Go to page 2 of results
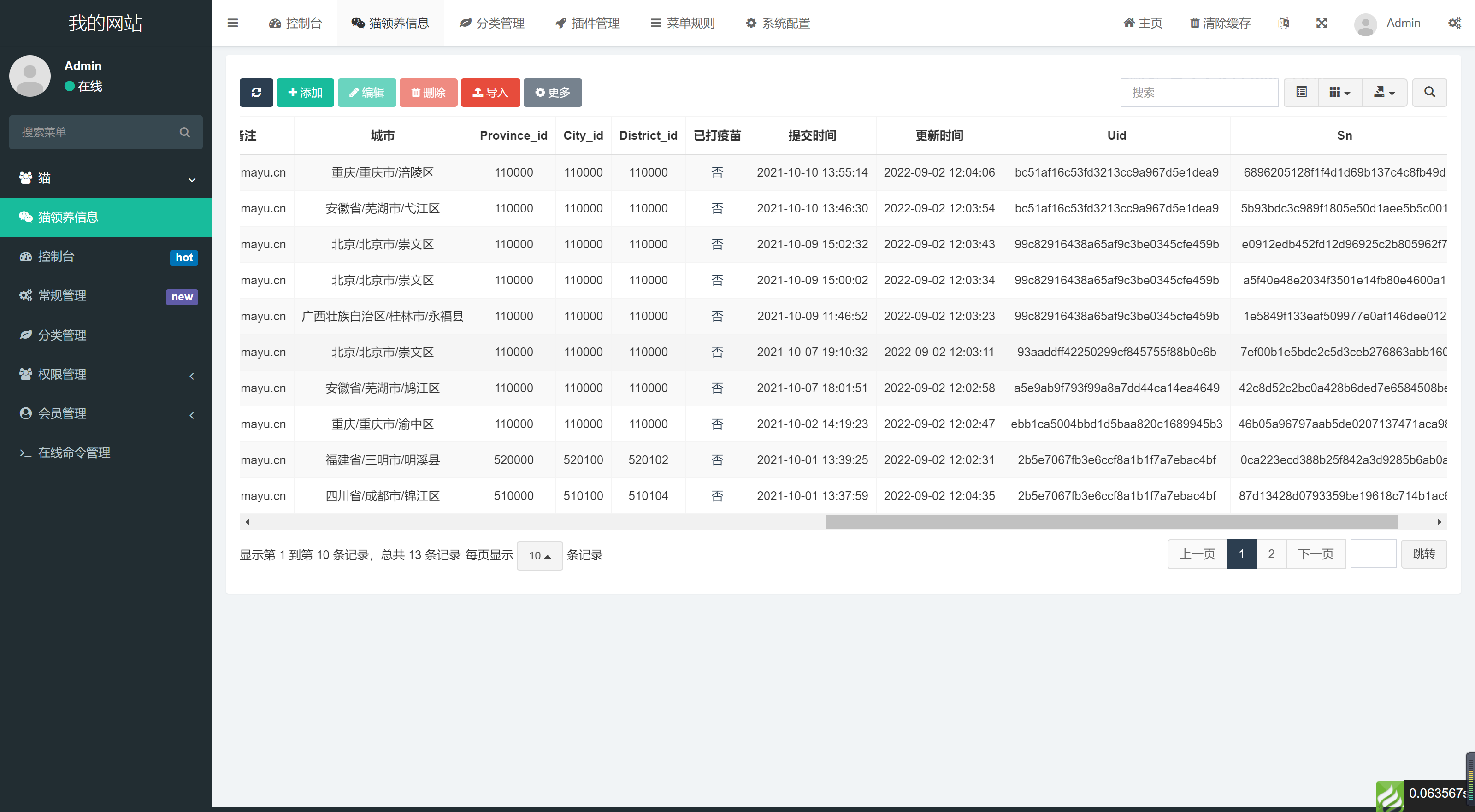 coord(1271,554)
